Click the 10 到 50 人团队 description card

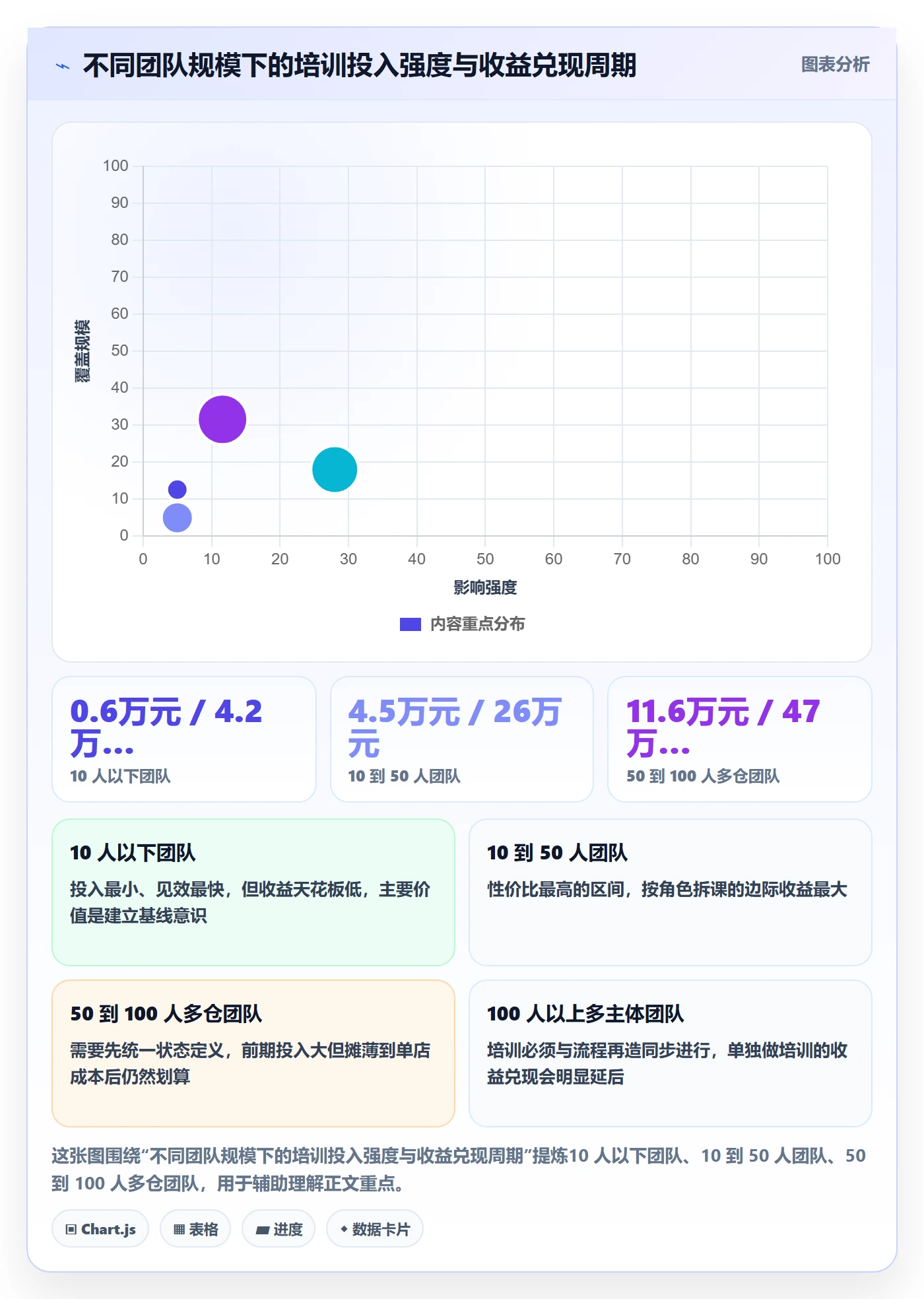pyautogui.click(x=671, y=892)
